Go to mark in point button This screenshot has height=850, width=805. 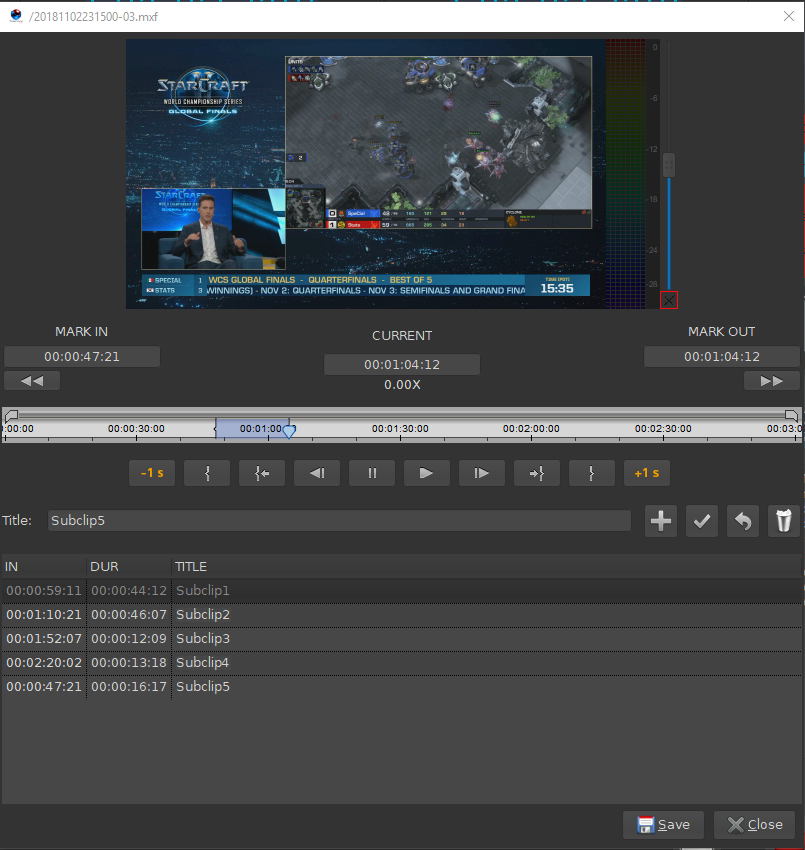point(262,473)
